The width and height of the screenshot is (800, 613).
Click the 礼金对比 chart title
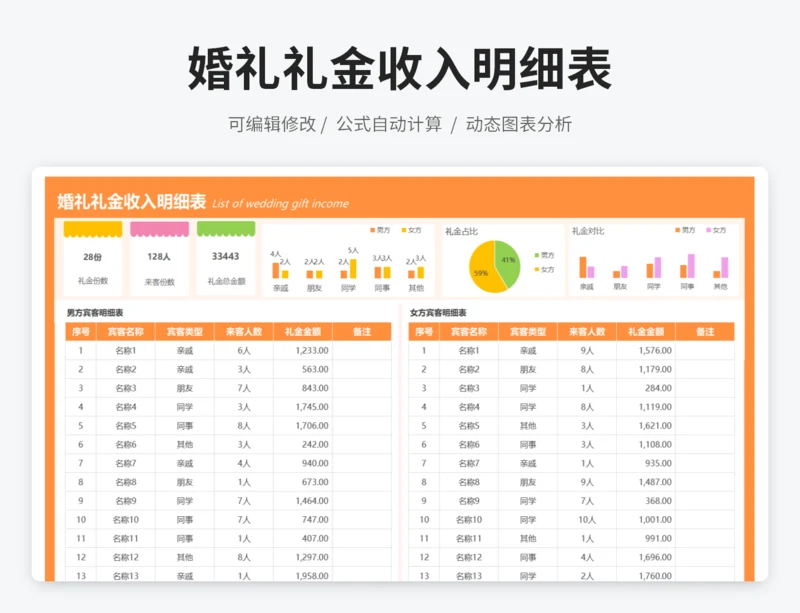coord(588,231)
